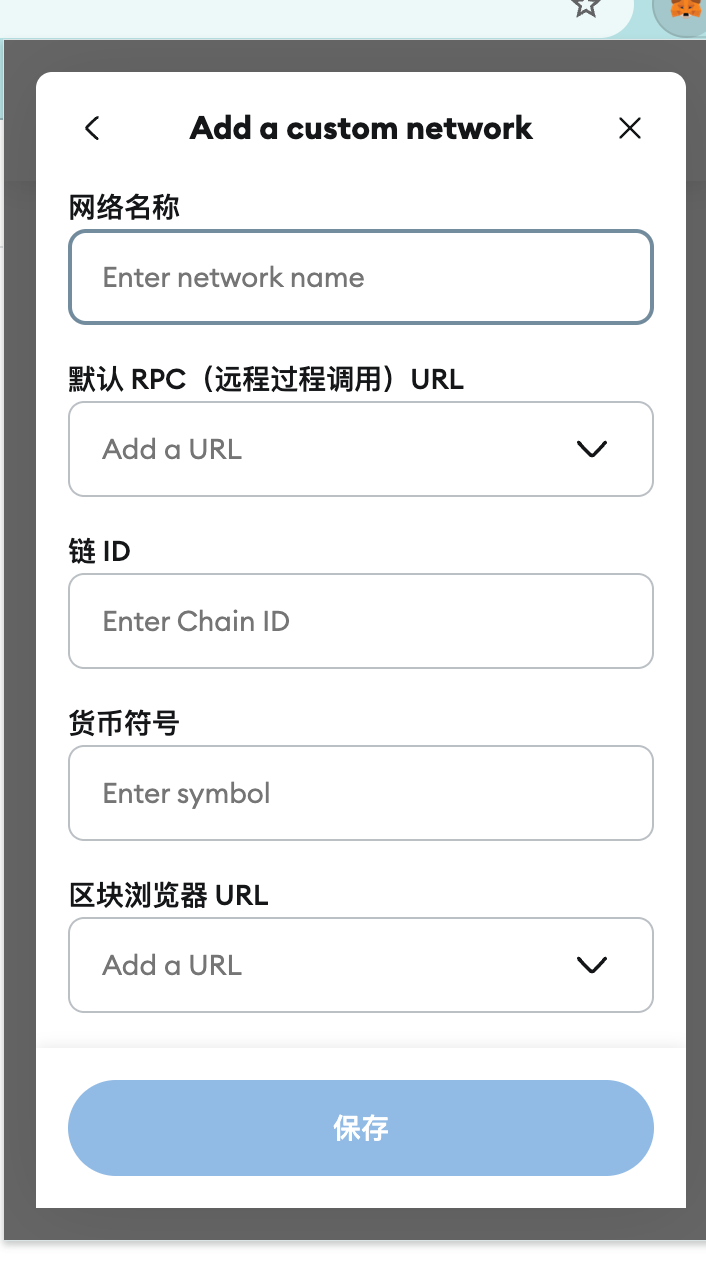Focus the Enter network name field
Screen dimensions: 706x1266
(x=360, y=277)
